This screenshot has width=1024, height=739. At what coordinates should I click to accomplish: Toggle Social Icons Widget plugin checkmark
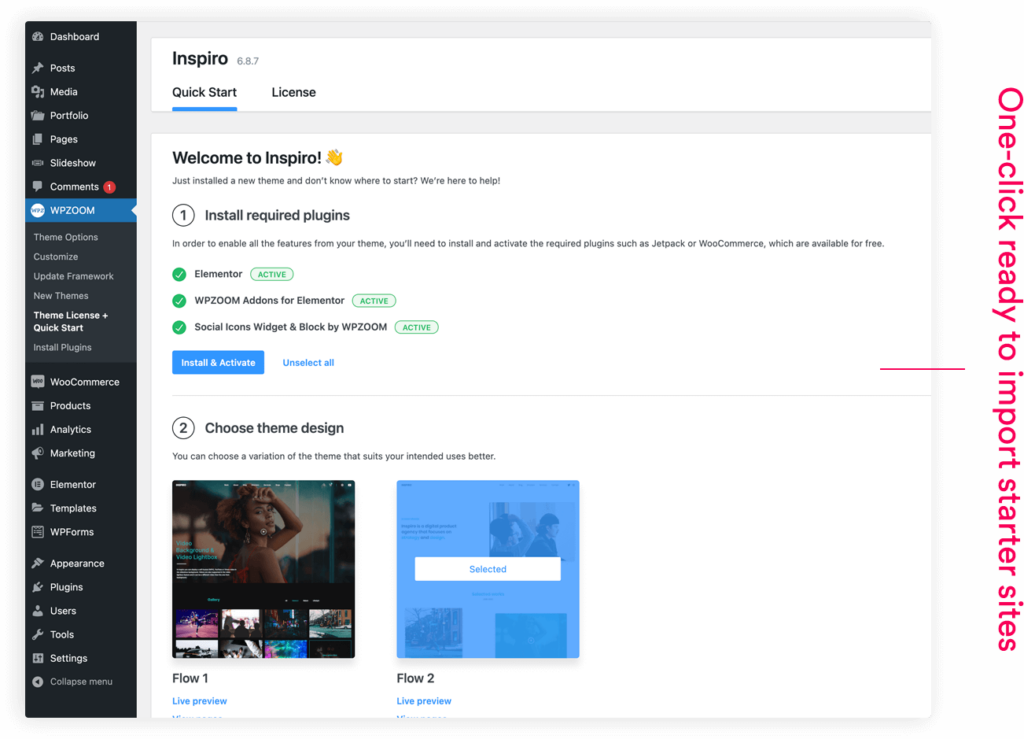coord(179,327)
